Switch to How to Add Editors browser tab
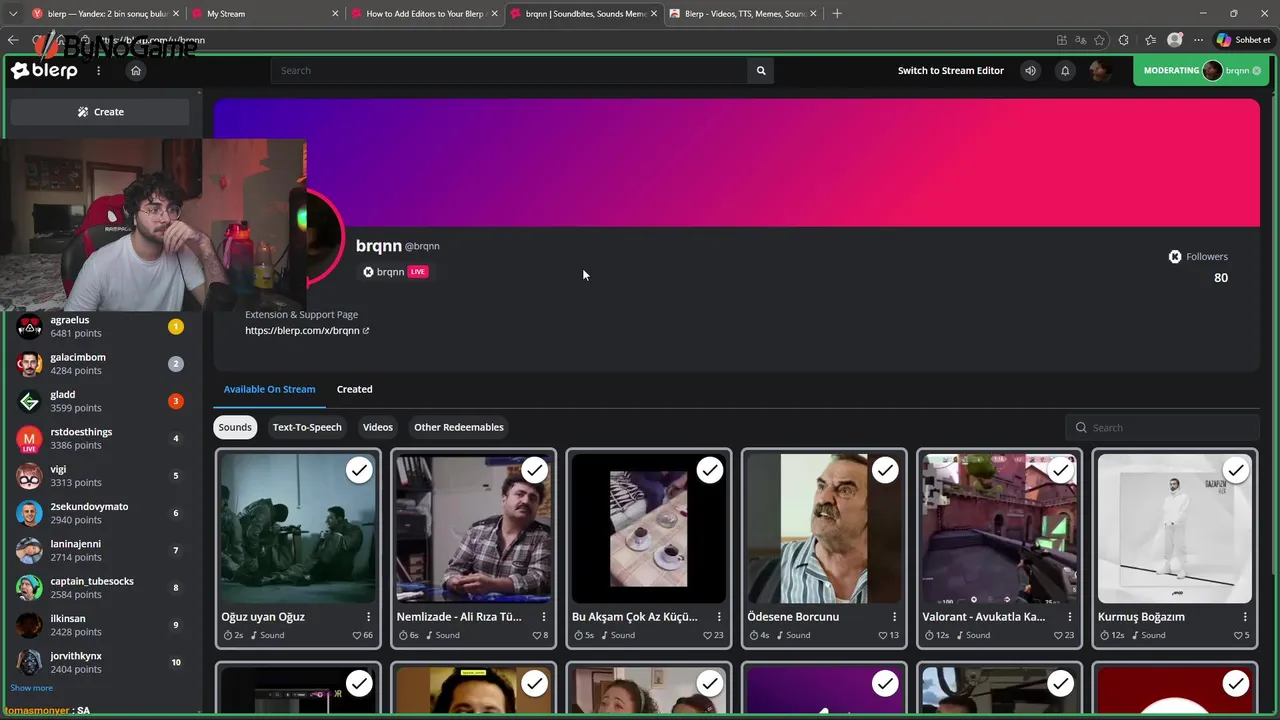This screenshot has height=720, width=1280. [424, 14]
